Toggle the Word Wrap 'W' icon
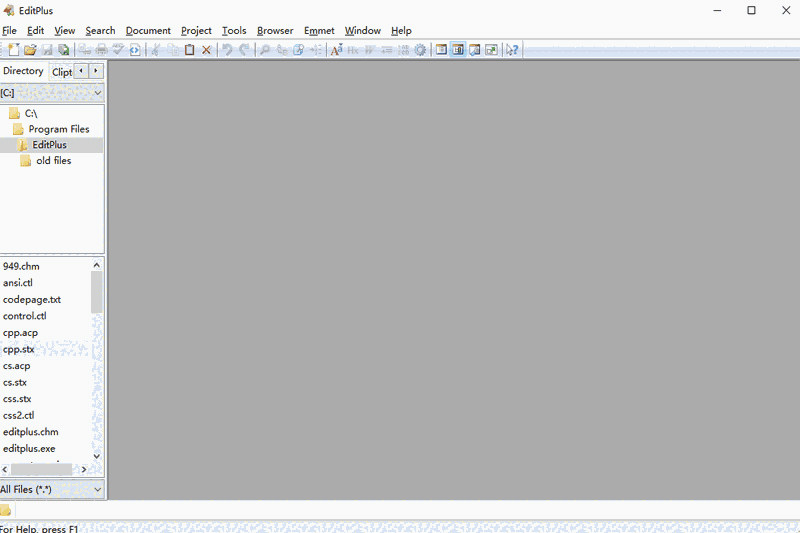Viewport: 800px width, 533px height. click(x=370, y=50)
